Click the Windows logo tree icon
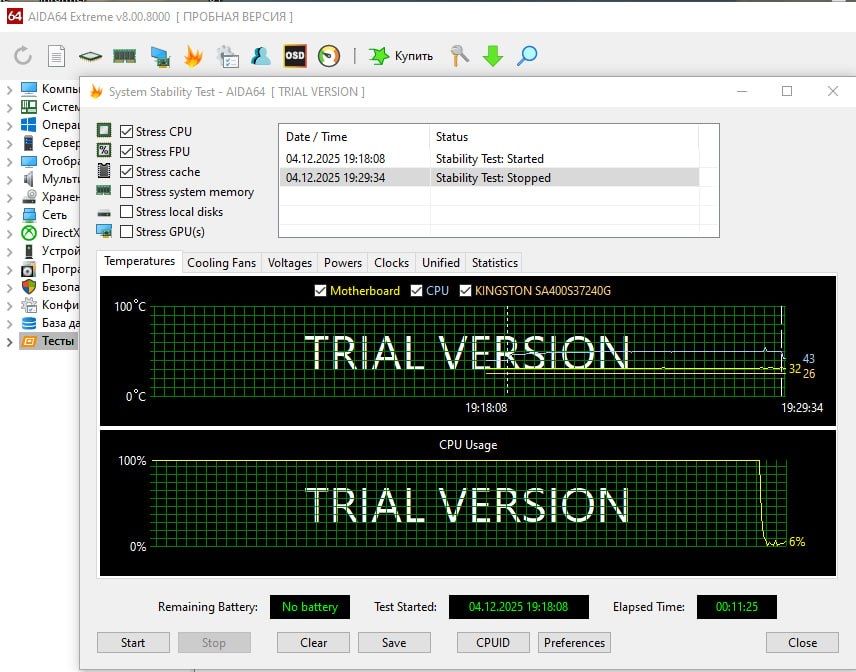 click(x=28, y=124)
